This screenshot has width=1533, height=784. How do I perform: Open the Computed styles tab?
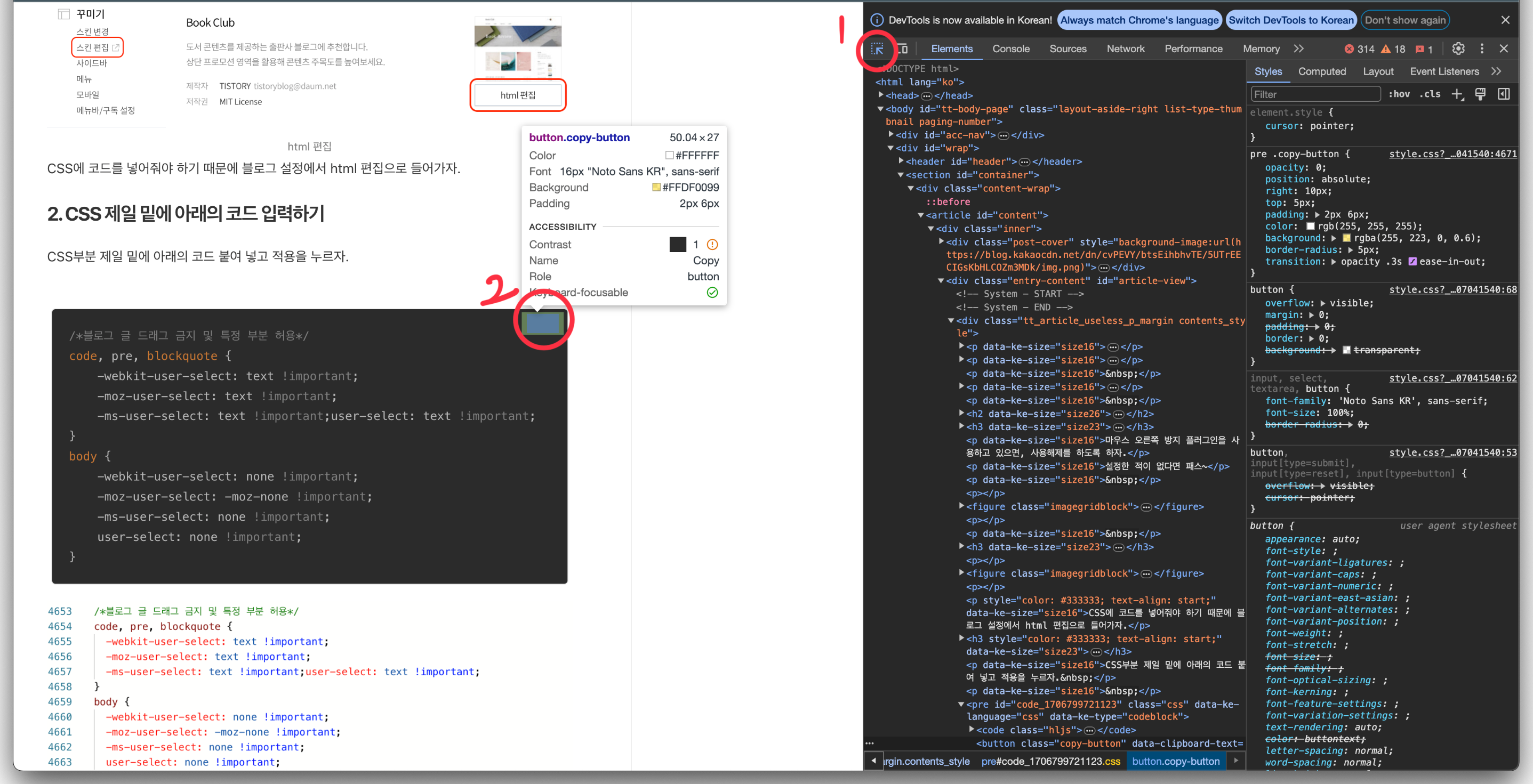1321,71
